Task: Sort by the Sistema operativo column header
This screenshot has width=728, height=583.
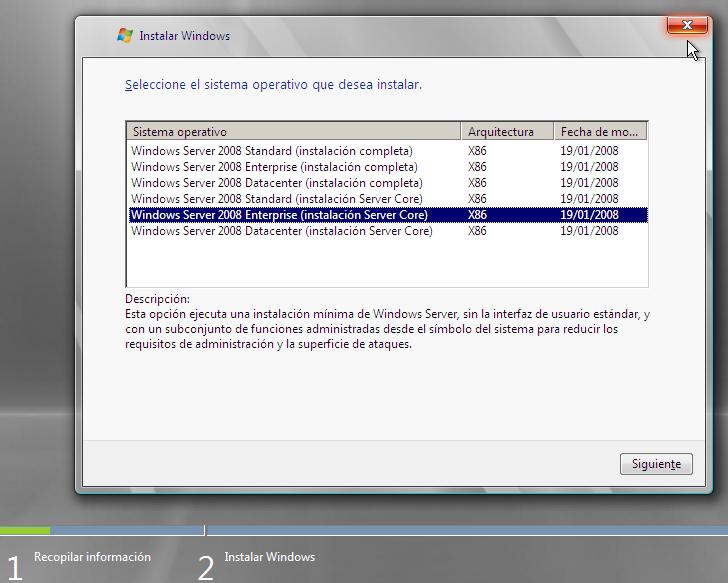Action: (x=294, y=132)
